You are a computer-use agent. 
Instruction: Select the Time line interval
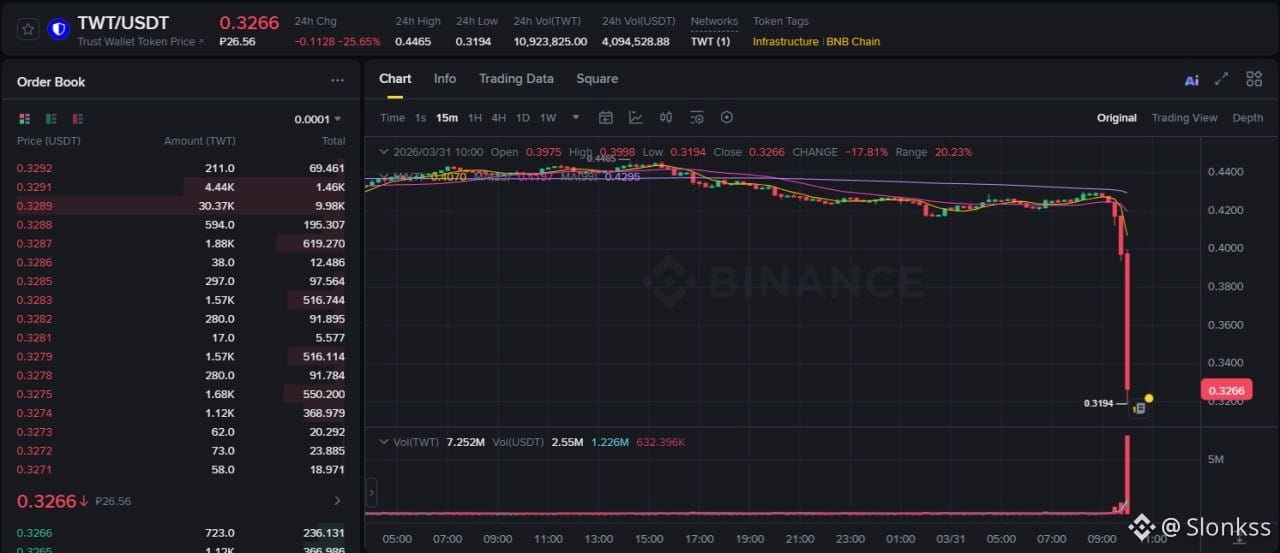[x=392, y=118]
